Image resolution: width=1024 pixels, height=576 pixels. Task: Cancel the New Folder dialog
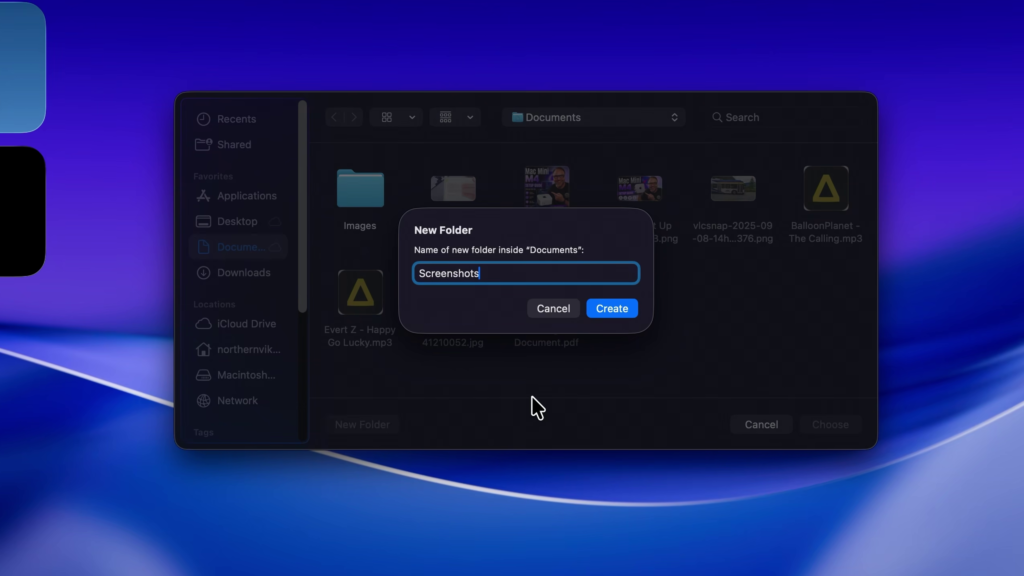(x=553, y=308)
